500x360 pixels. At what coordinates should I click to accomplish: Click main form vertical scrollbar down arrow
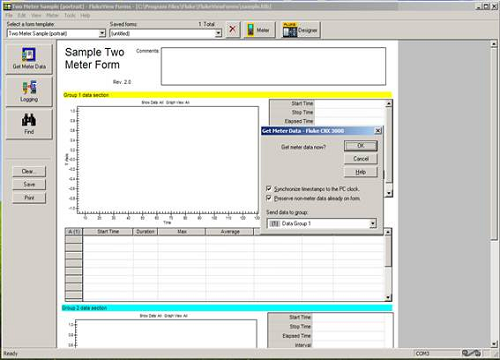(x=494, y=344)
